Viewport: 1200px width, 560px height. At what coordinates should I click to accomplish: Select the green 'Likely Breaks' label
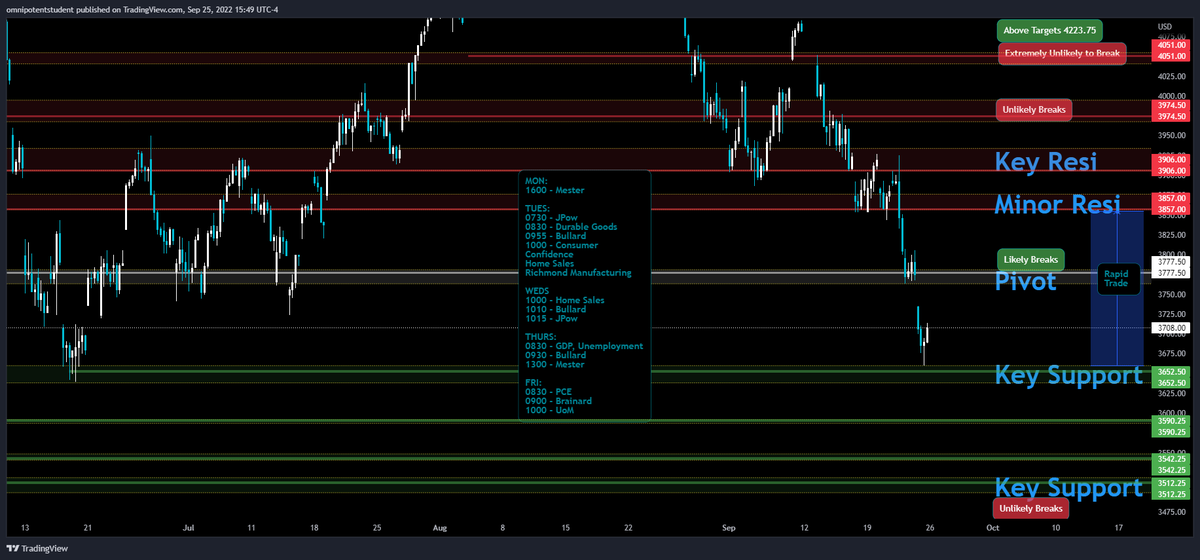click(1031, 259)
